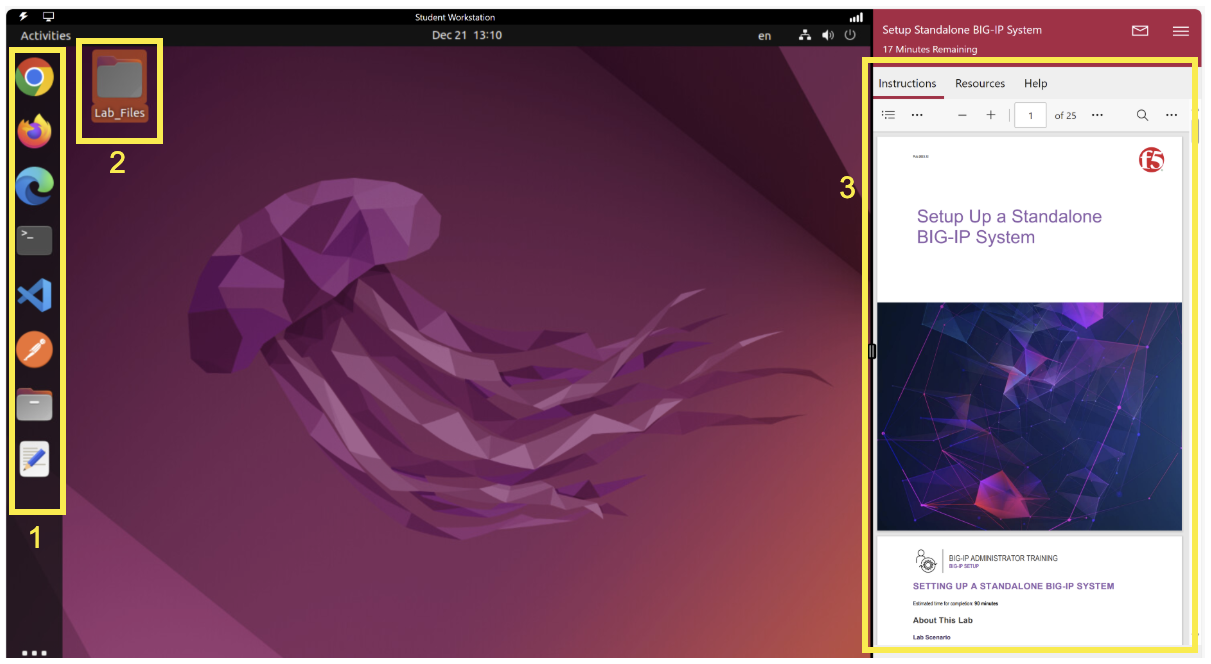Open the Files manager in the dock
Screen dimensions: 1211x664
35,404
